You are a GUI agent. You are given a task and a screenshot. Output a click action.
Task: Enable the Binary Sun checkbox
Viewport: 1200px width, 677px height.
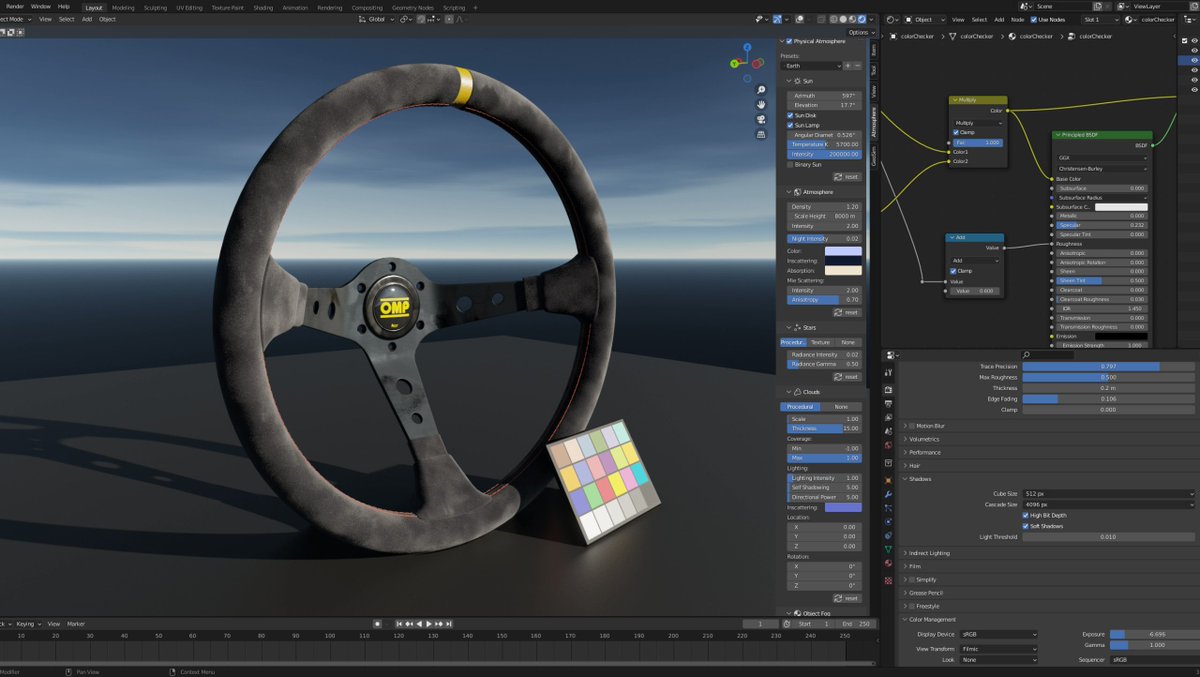(791, 164)
